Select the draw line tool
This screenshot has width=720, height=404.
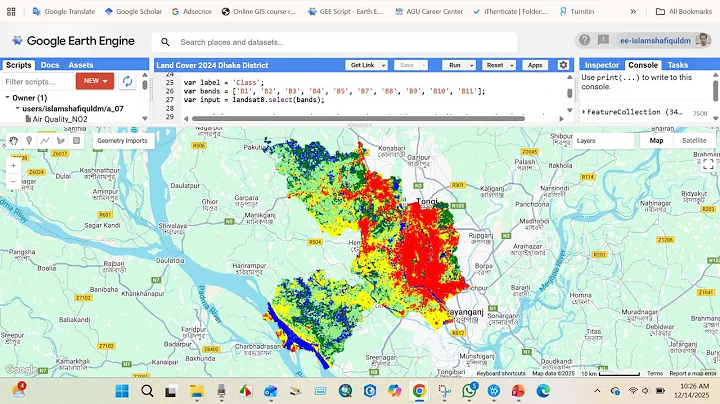click(x=45, y=140)
